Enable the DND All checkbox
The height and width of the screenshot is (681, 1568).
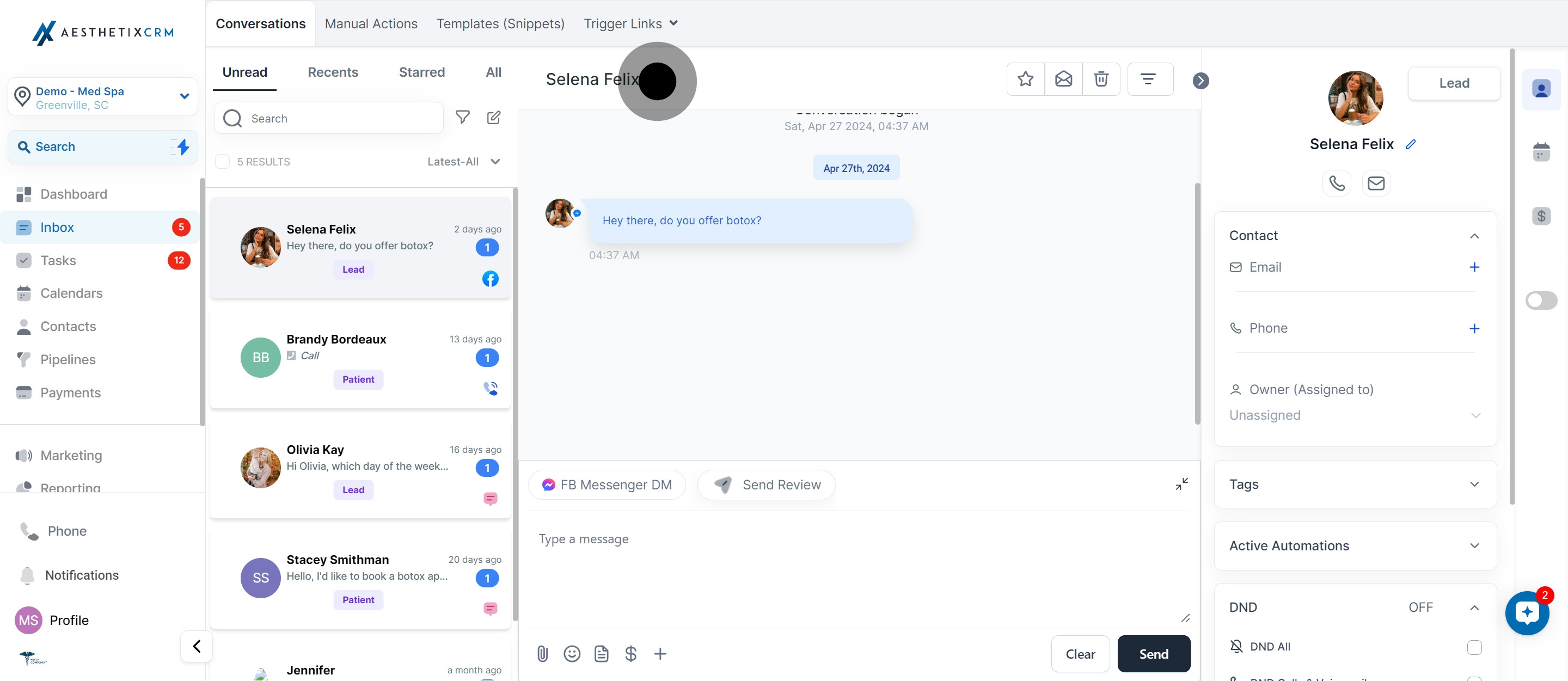[x=1474, y=647]
